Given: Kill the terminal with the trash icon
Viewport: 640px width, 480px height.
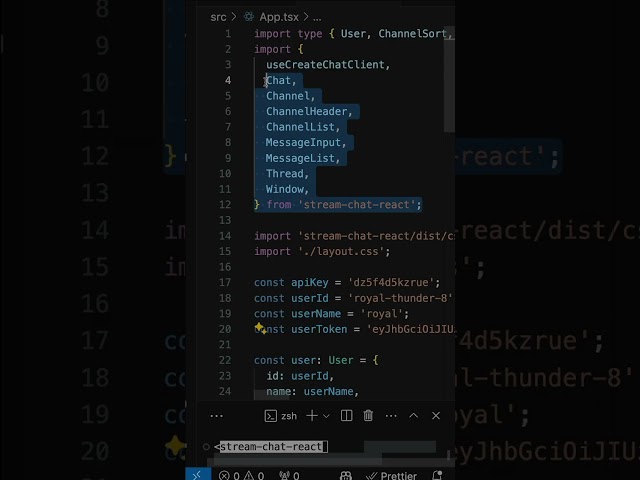Looking at the screenshot, I should click(x=368, y=416).
